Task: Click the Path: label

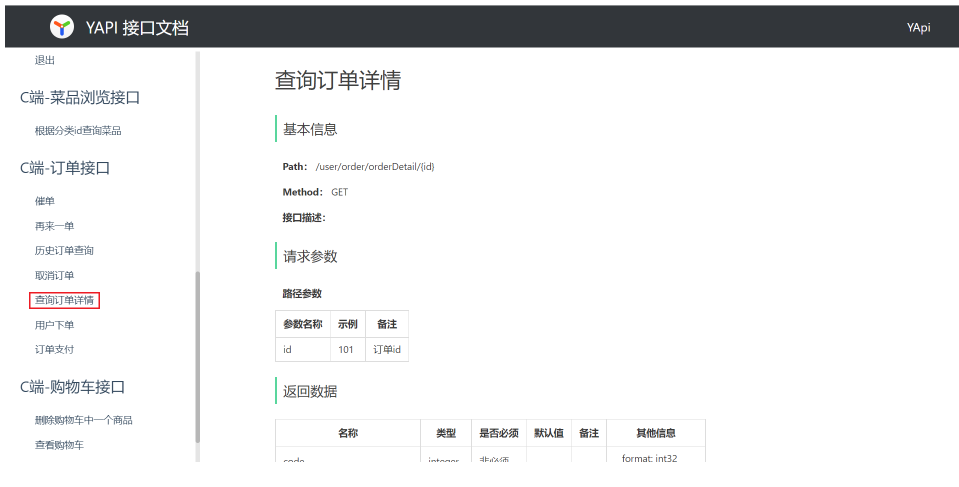Action: coord(295,166)
